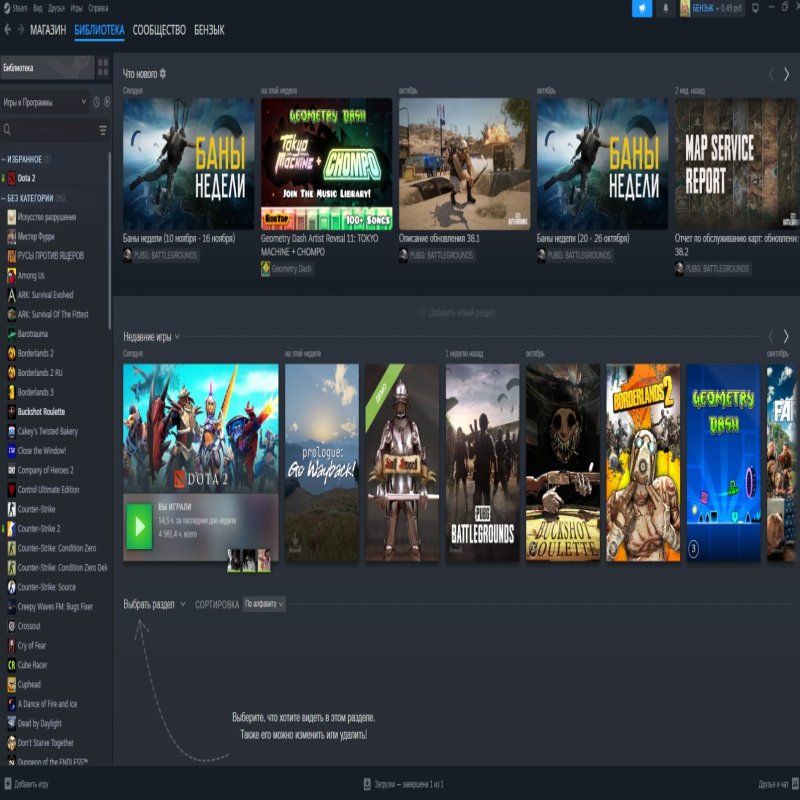Switch to grid collections view icon
The height and width of the screenshot is (800, 800).
point(103,68)
